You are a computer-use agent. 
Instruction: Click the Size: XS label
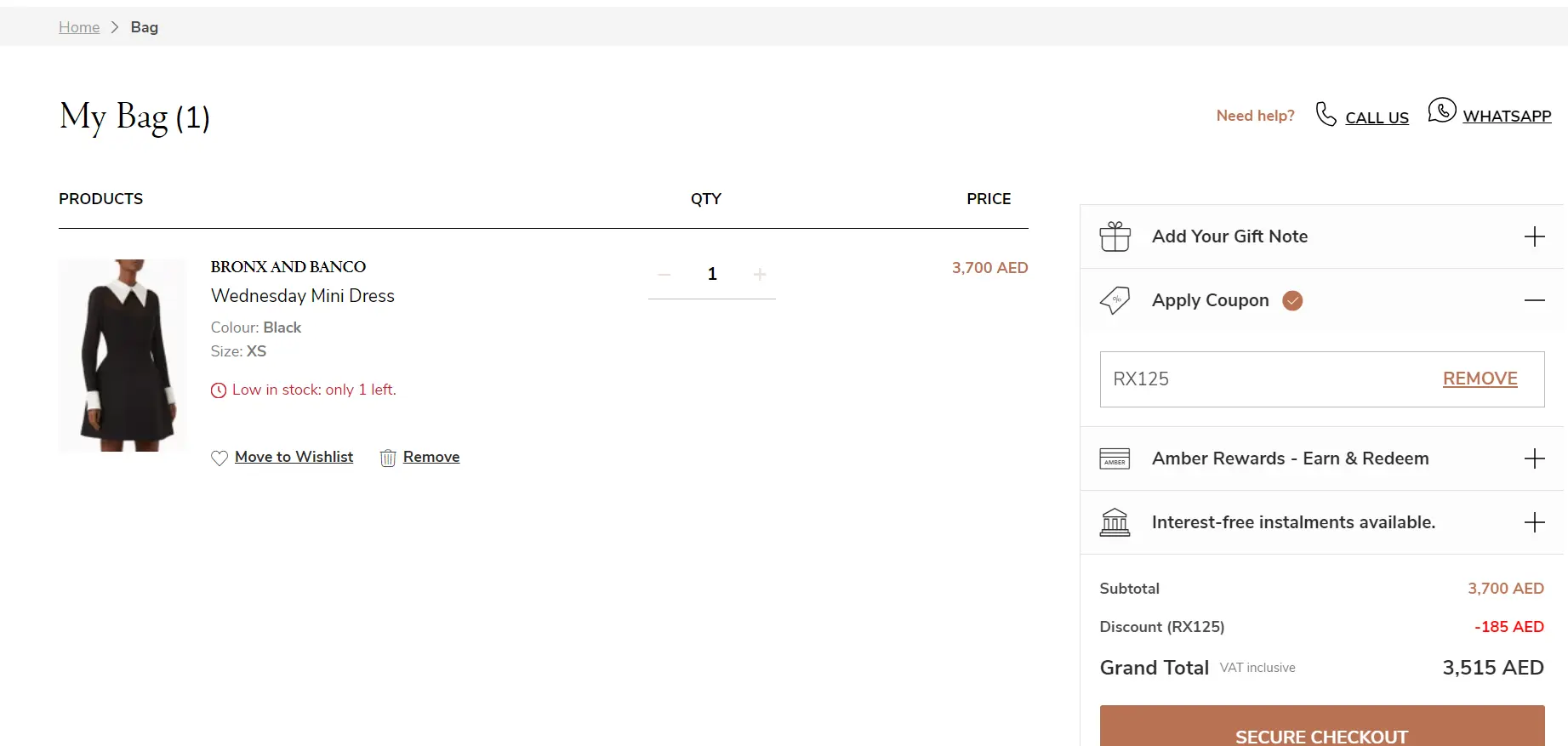coord(238,351)
